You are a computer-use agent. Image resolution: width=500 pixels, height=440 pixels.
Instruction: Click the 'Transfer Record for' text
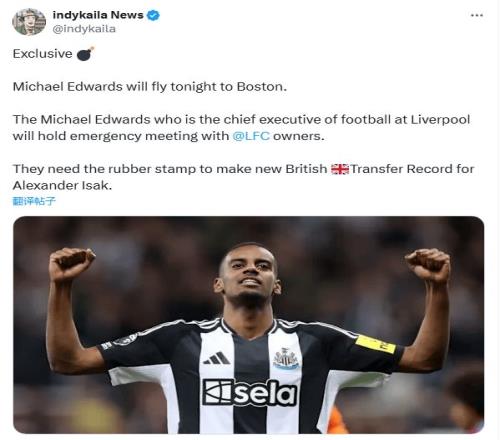(x=412, y=169)
